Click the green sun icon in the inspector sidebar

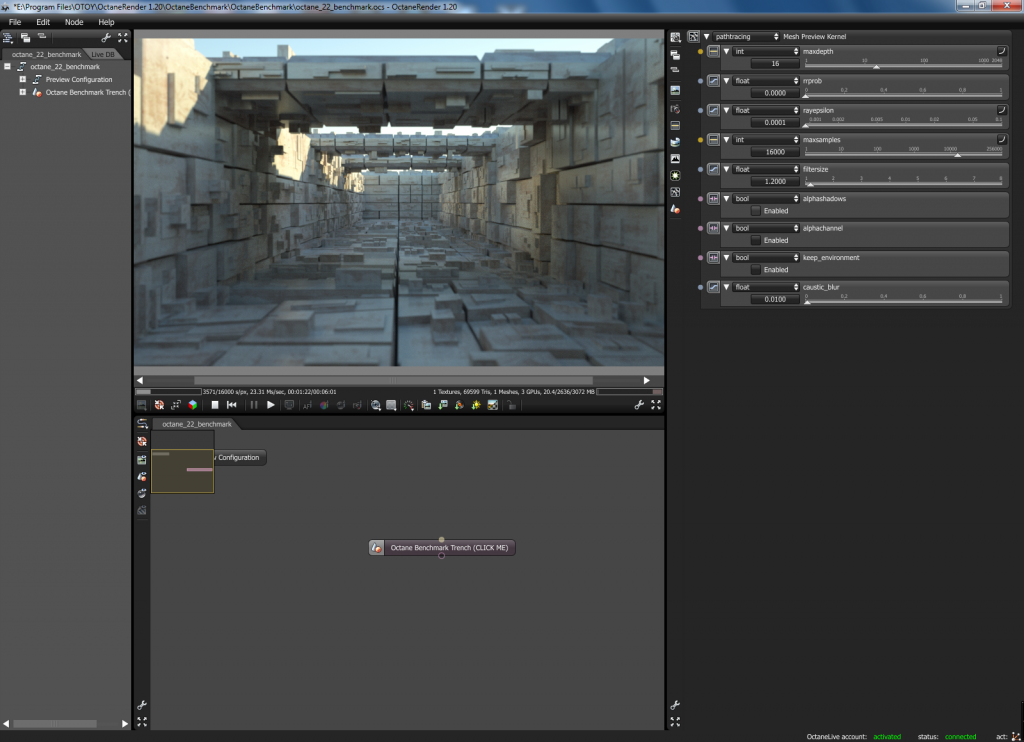(675, 176)
